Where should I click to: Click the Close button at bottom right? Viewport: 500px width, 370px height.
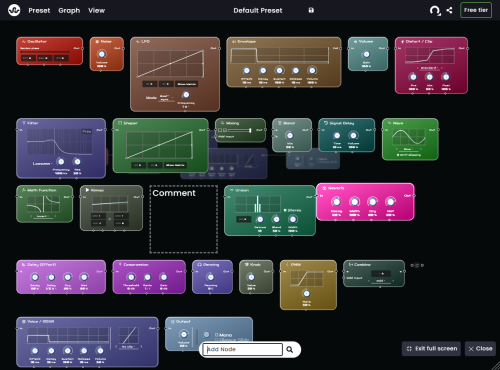(480, 349)
